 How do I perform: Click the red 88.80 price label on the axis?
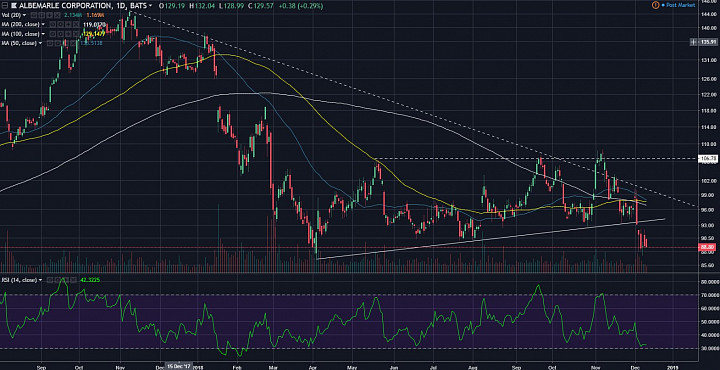708,247
